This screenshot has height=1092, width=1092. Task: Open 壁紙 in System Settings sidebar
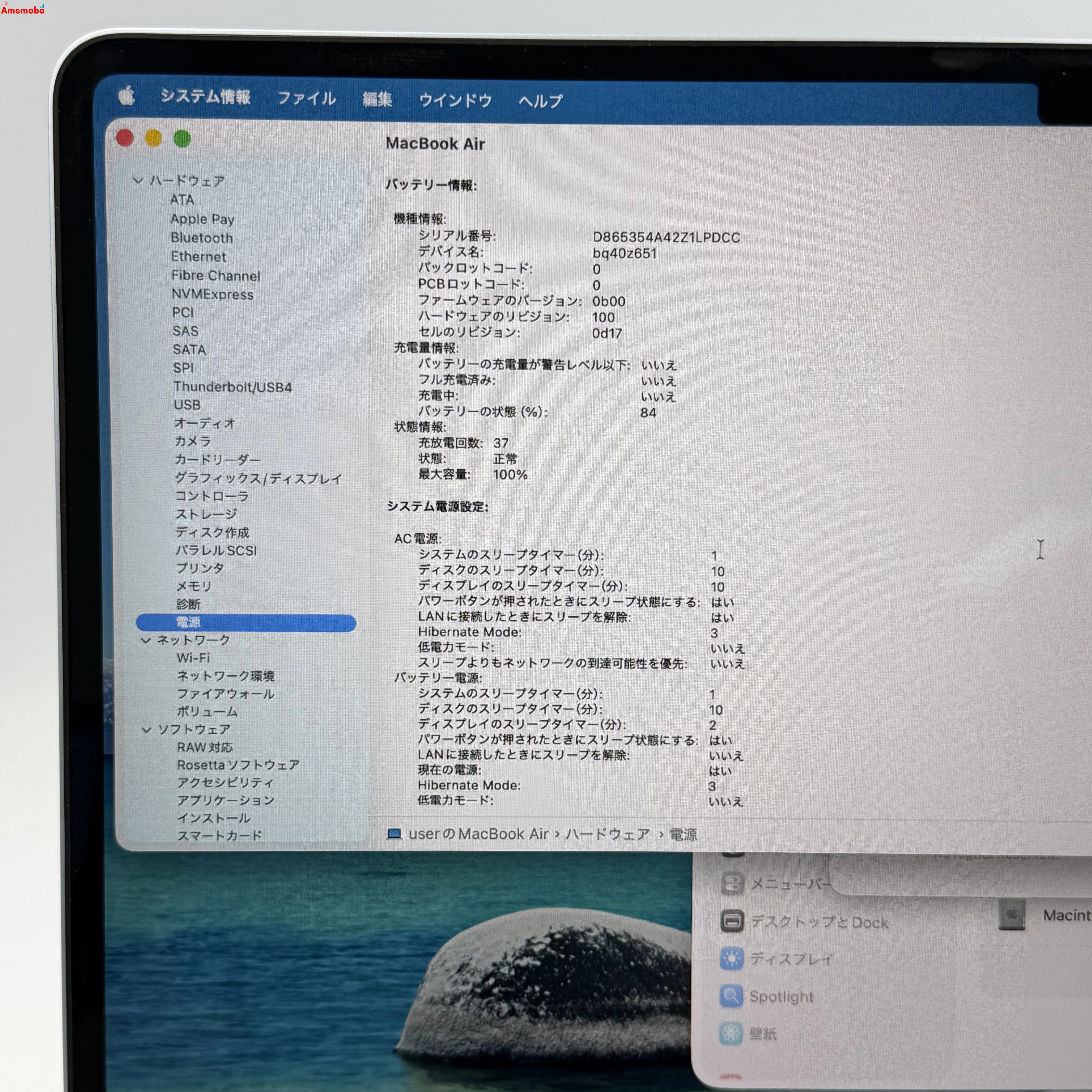pyautogui.click(x=748, y=1034)
